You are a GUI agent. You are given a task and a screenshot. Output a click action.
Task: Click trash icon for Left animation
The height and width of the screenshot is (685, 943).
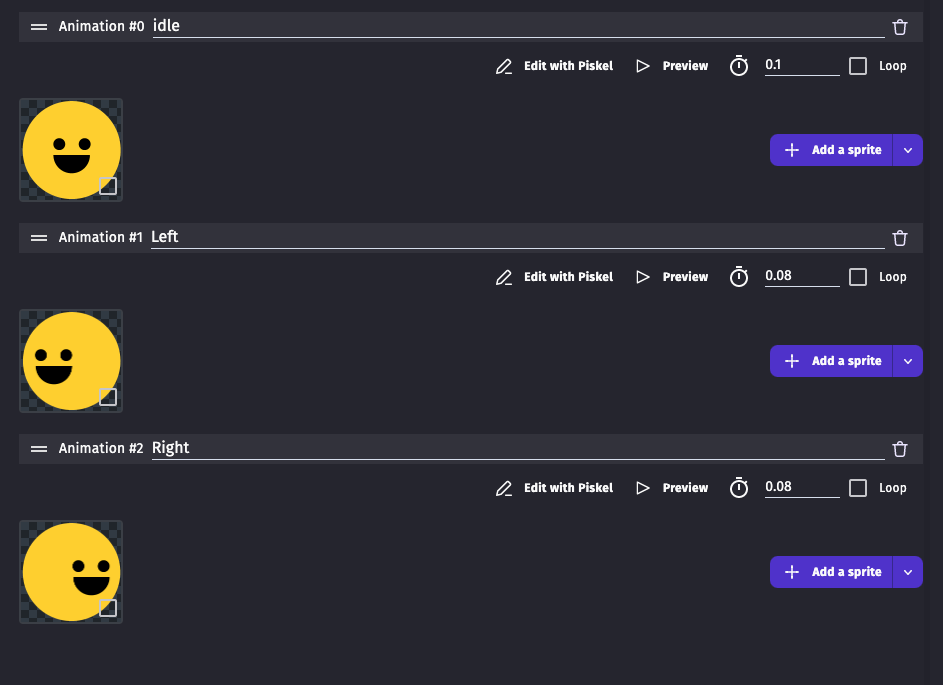(900, 238)
